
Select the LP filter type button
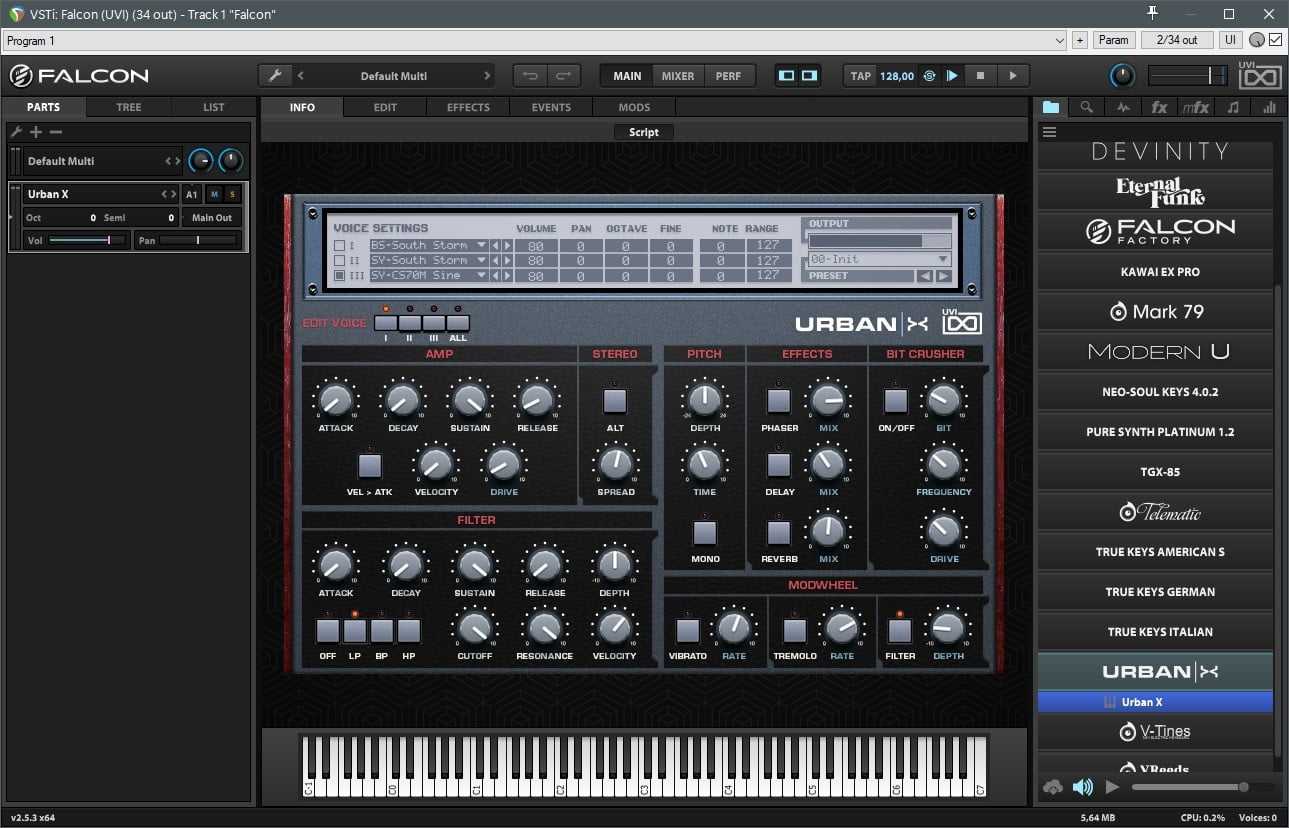coord(355,631)
